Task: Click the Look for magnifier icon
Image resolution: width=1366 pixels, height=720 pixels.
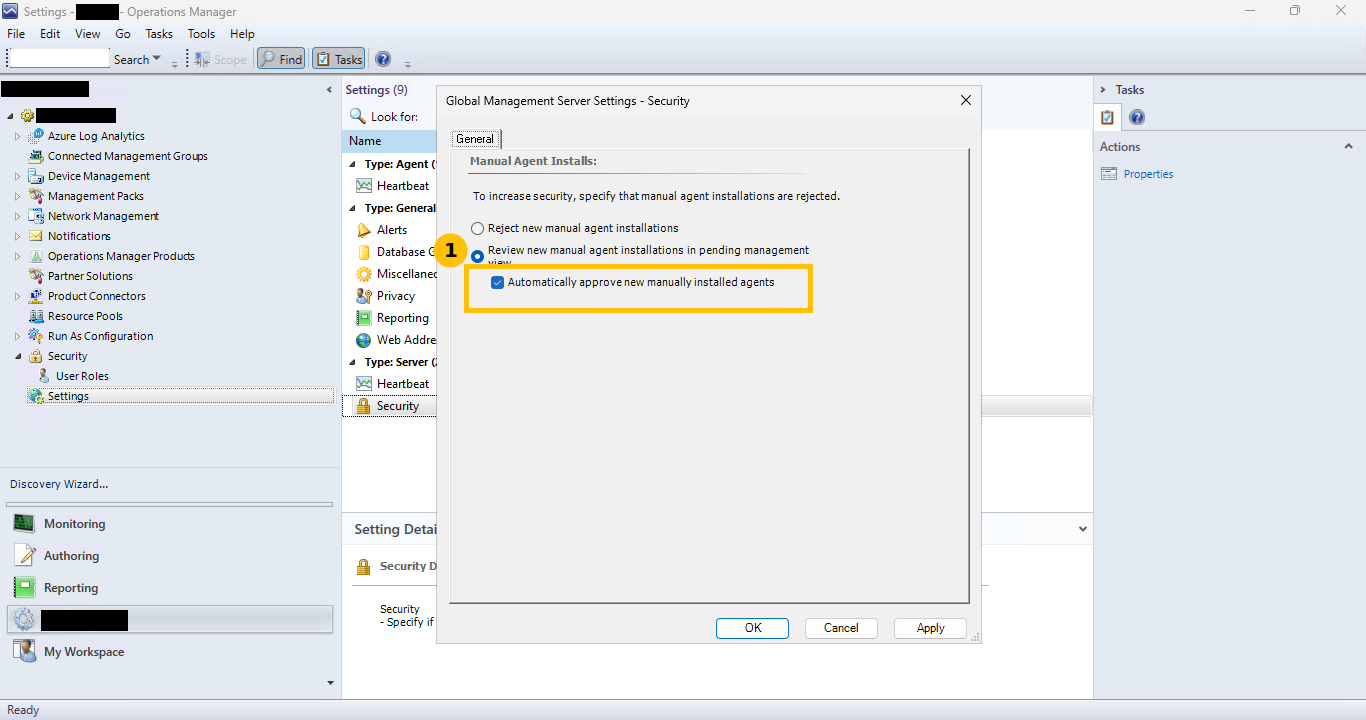Action: click(357, 116)
